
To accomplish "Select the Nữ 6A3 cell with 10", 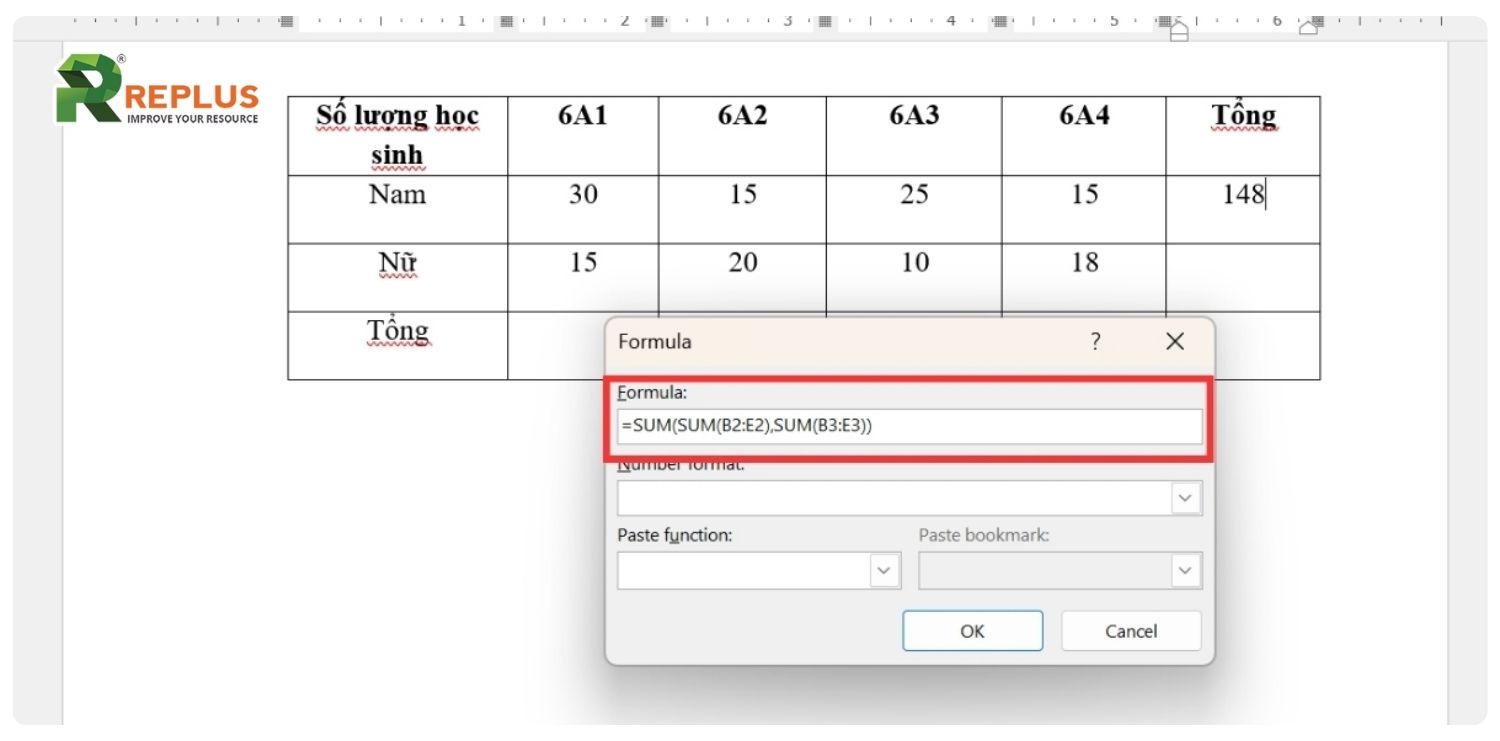I will (x=914, y=277).
